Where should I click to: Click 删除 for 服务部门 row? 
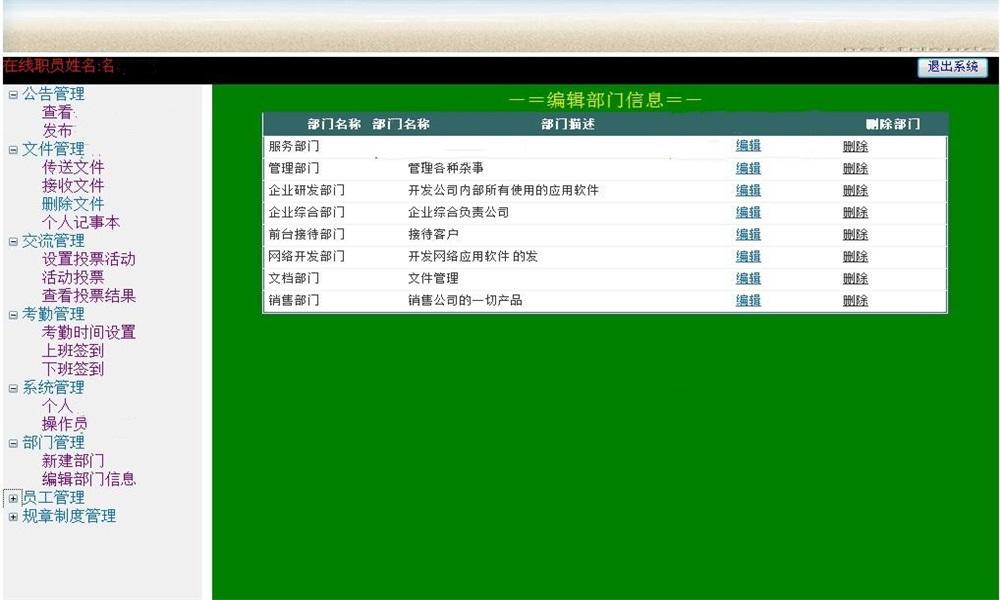(x=855, y=147)
